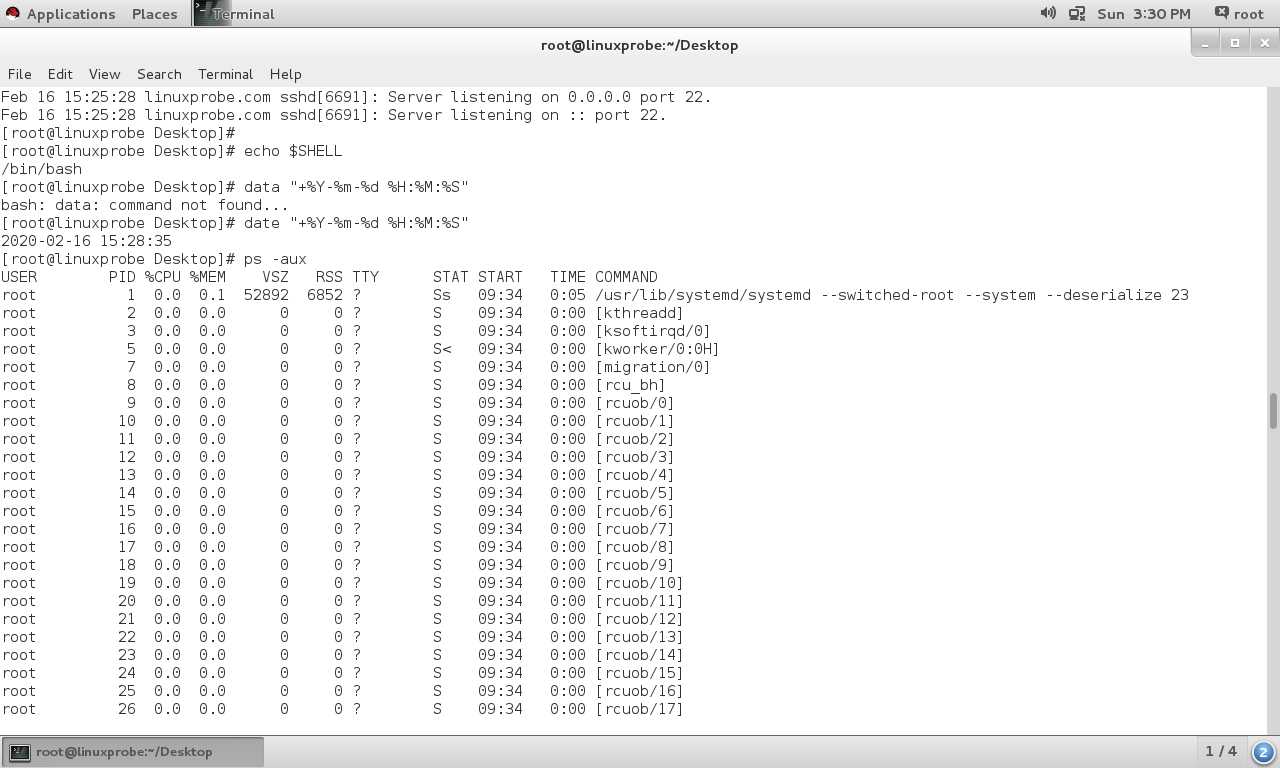Select the root@linuxprobe taskbar window button
This screenshot has width=1280, height=768.
pos(134,752)
